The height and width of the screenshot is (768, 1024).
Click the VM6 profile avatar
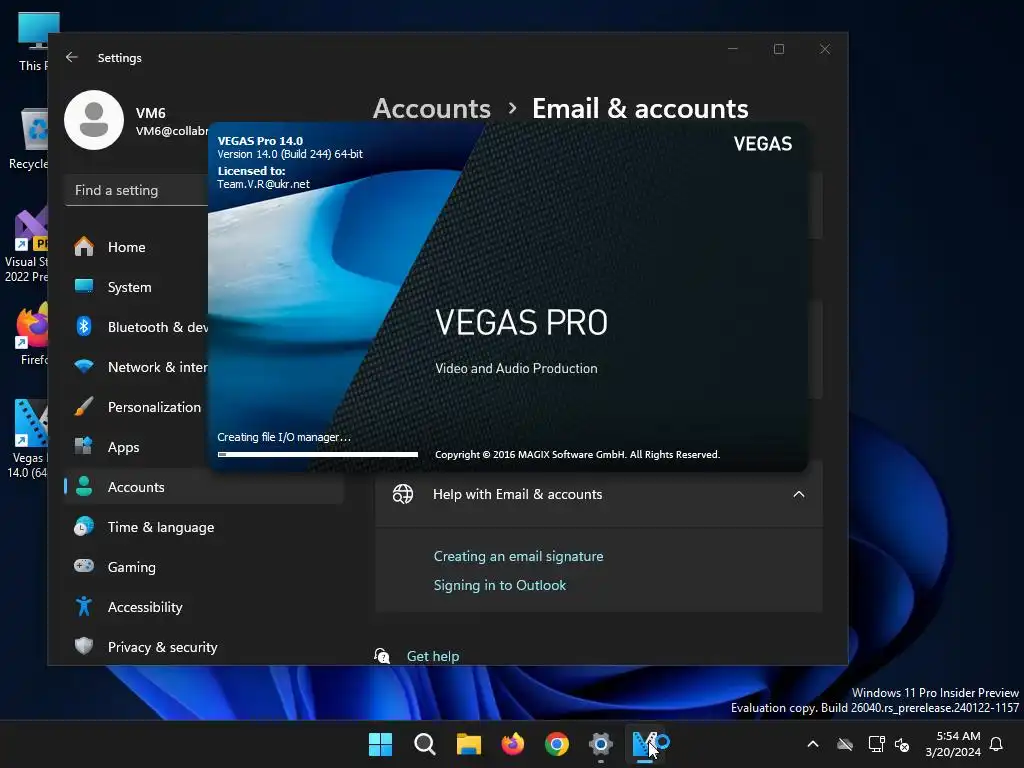pos(94,120)
